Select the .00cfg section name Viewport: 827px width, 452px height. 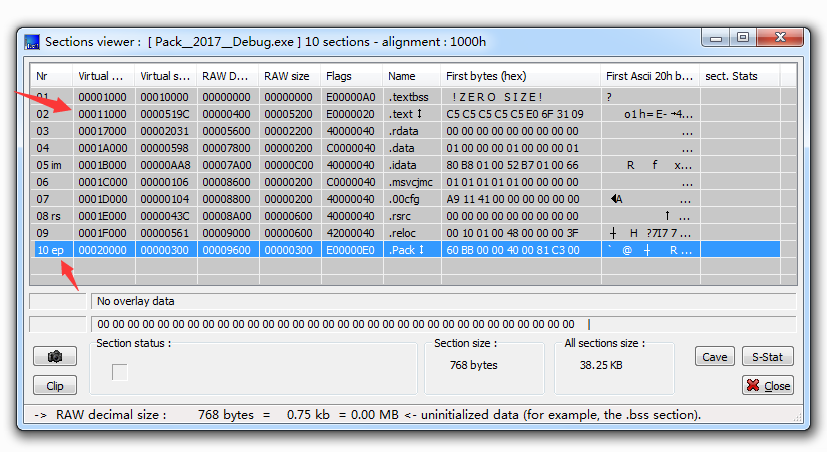click(403, 199)
